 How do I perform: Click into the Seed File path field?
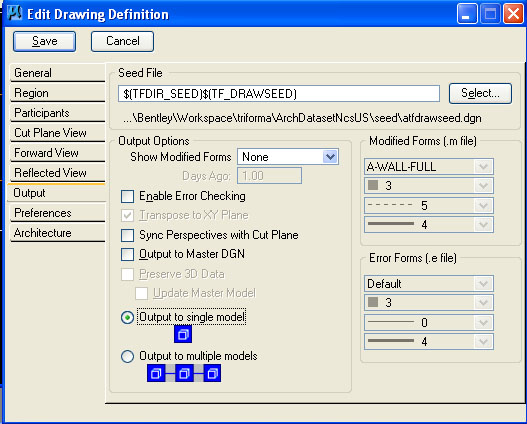point(279,93)
